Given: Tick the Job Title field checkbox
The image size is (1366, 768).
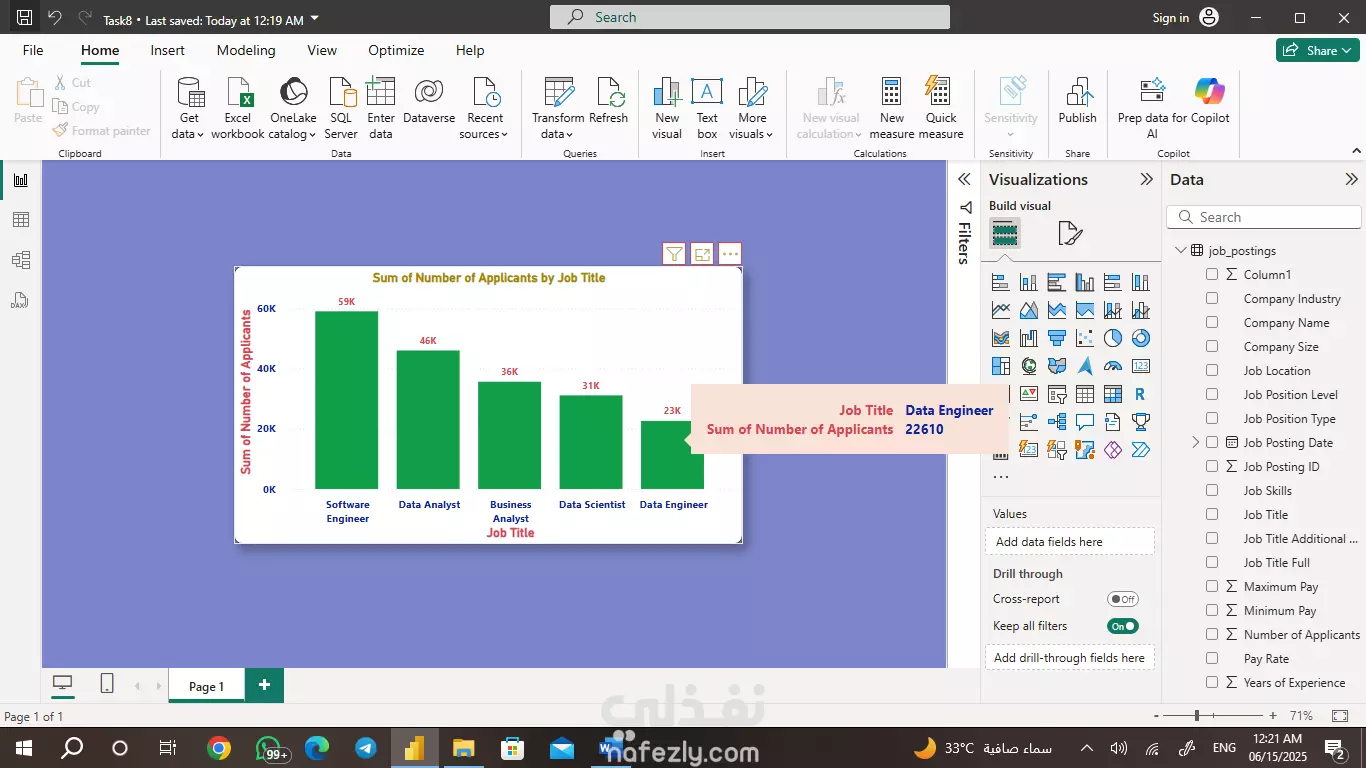Looking at the screenshot, I should pos(1212,514).
